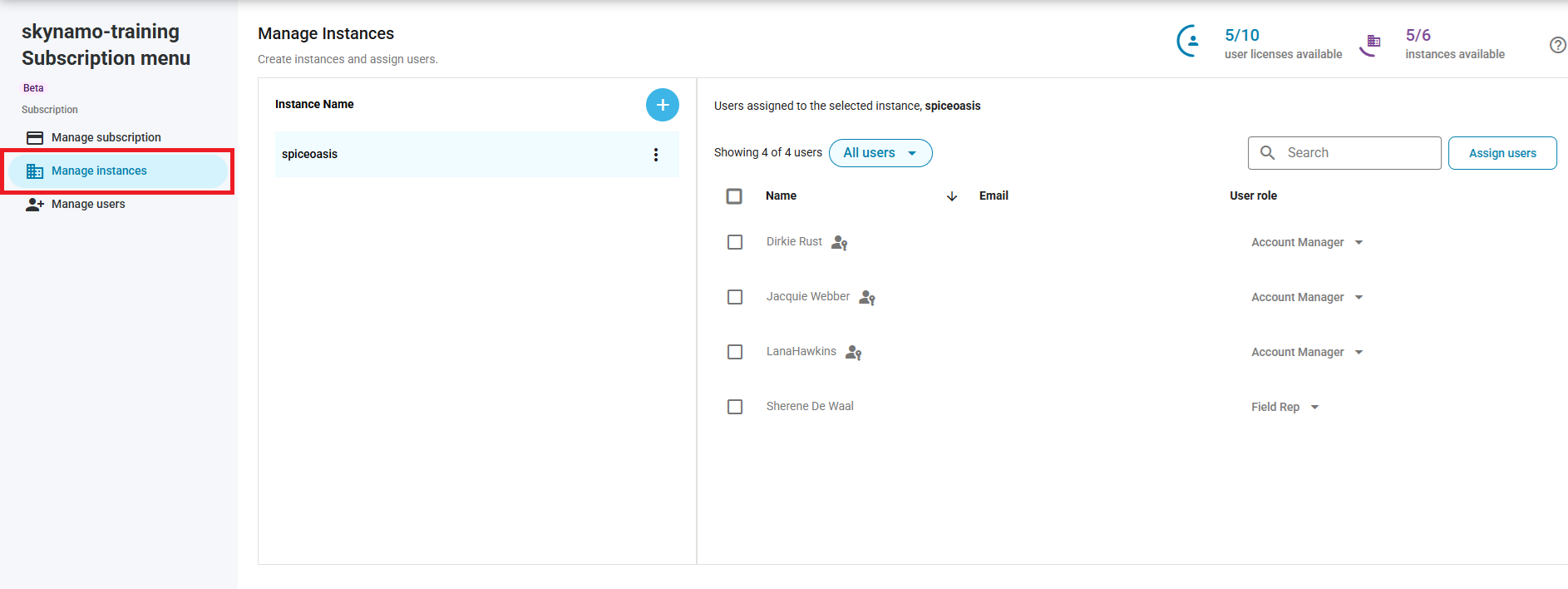Click the help question mark icon
This screenshot has height=589, width=1568.
[x=1557, y=45]
